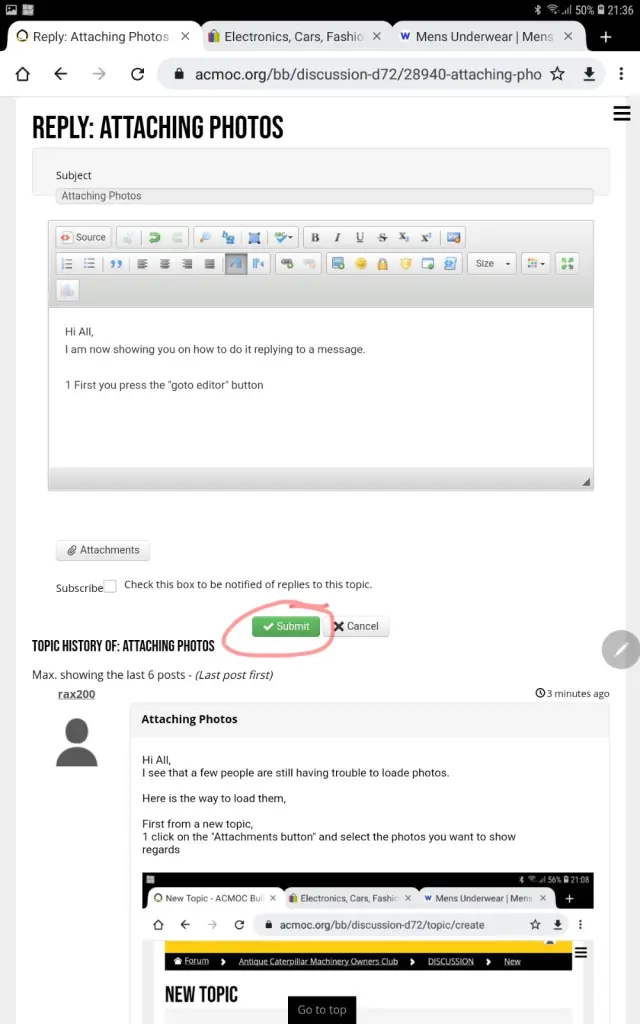Apply italic formatting in the editor
The width and height of the screenshot is (640, 1024).
[337, 237]
